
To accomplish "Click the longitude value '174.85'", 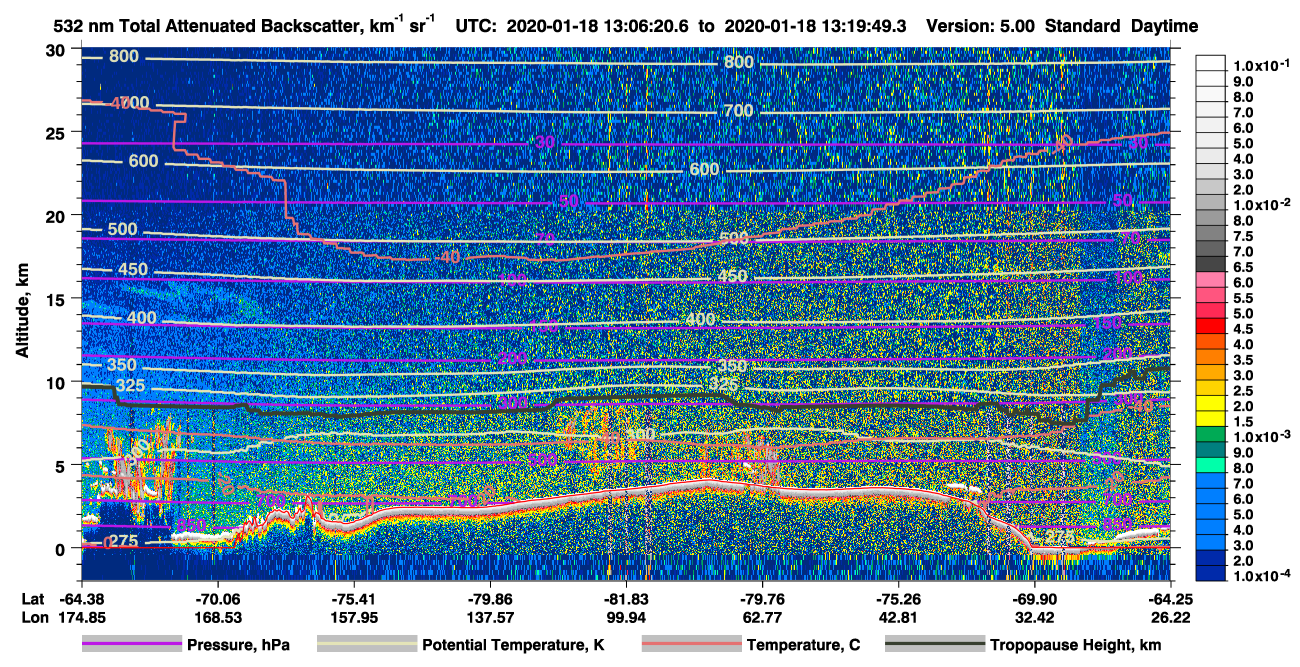I will click(82, 617).
